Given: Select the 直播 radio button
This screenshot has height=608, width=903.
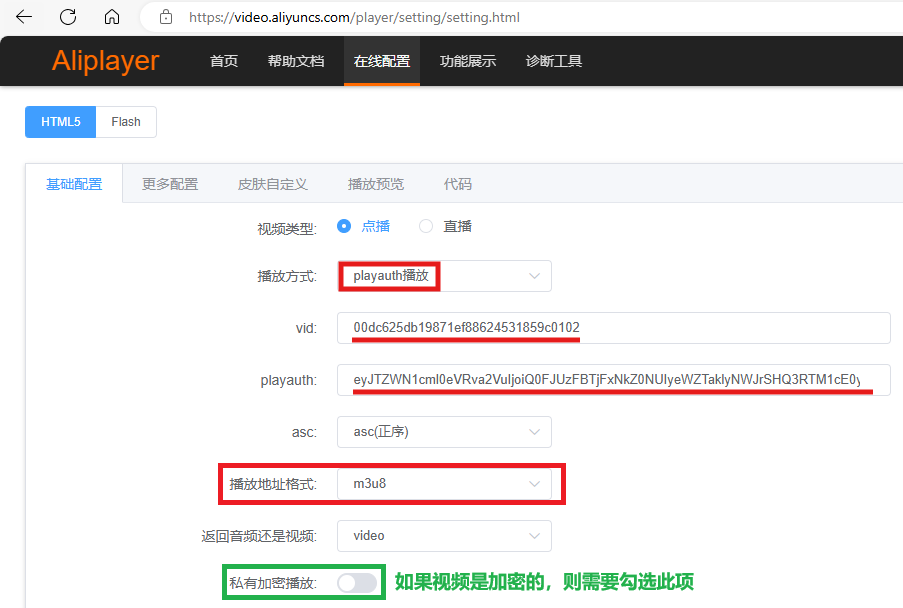Looking at the screenshot, I should click(426, 226).
